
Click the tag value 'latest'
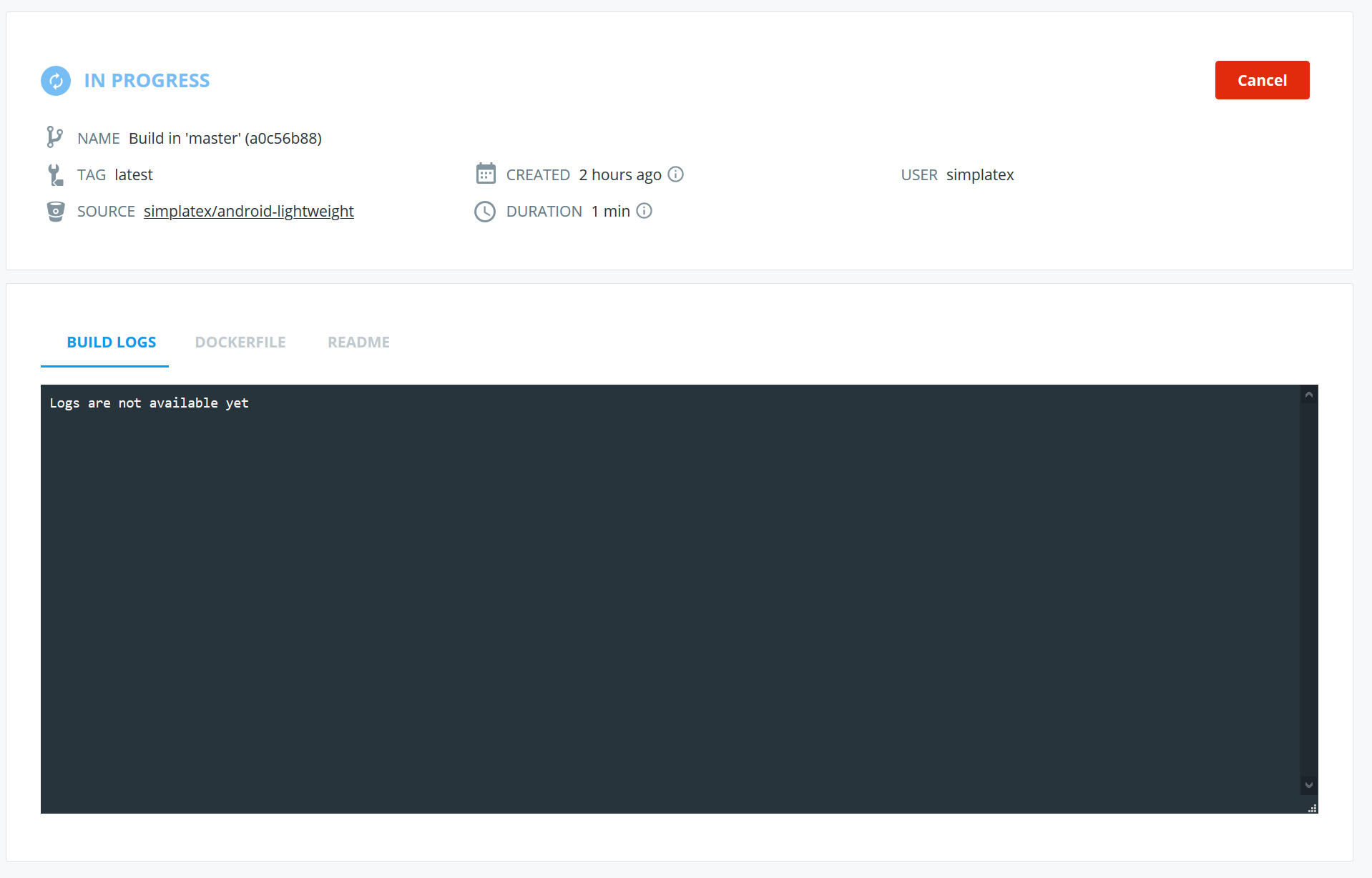coord(134,175)
